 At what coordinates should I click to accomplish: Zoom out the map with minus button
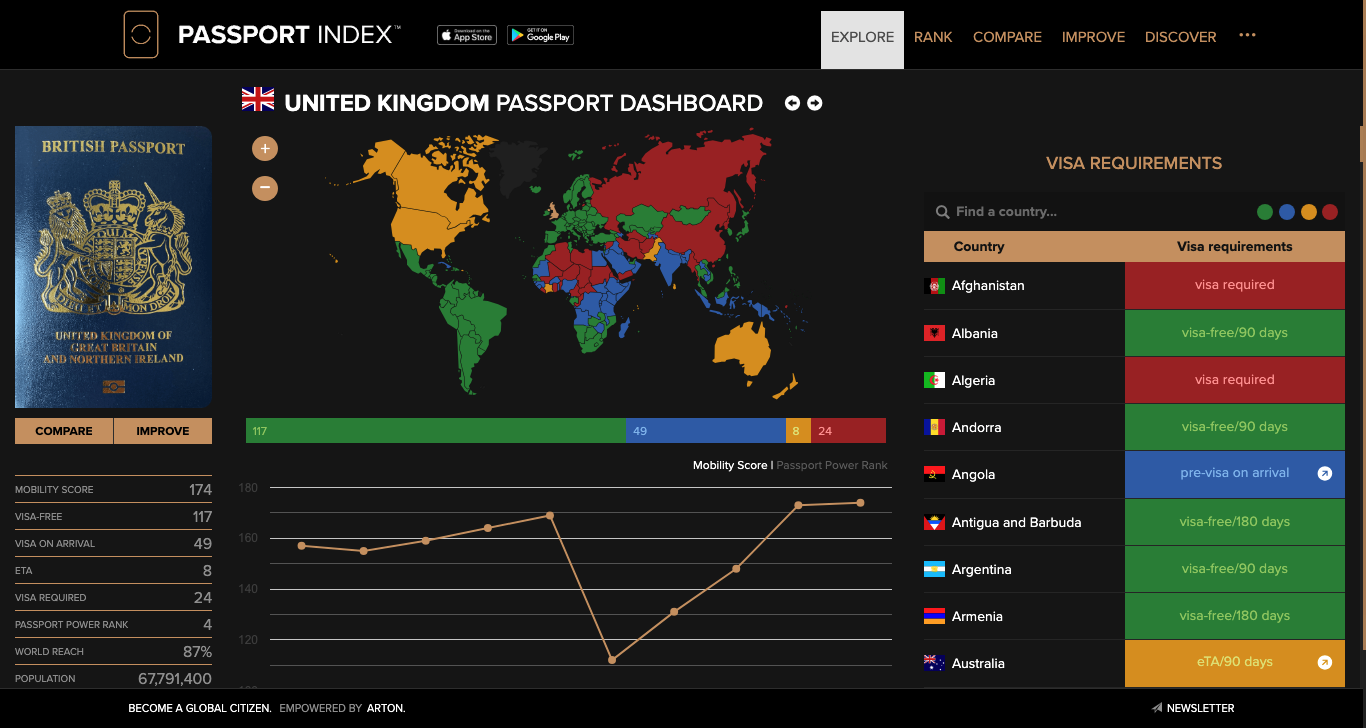coord(265,187)
